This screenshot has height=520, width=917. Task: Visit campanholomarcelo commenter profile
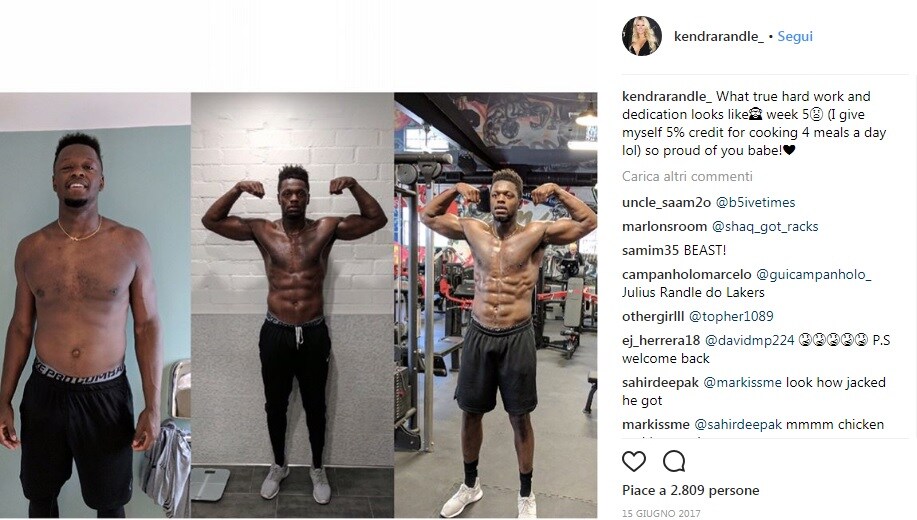687,274
